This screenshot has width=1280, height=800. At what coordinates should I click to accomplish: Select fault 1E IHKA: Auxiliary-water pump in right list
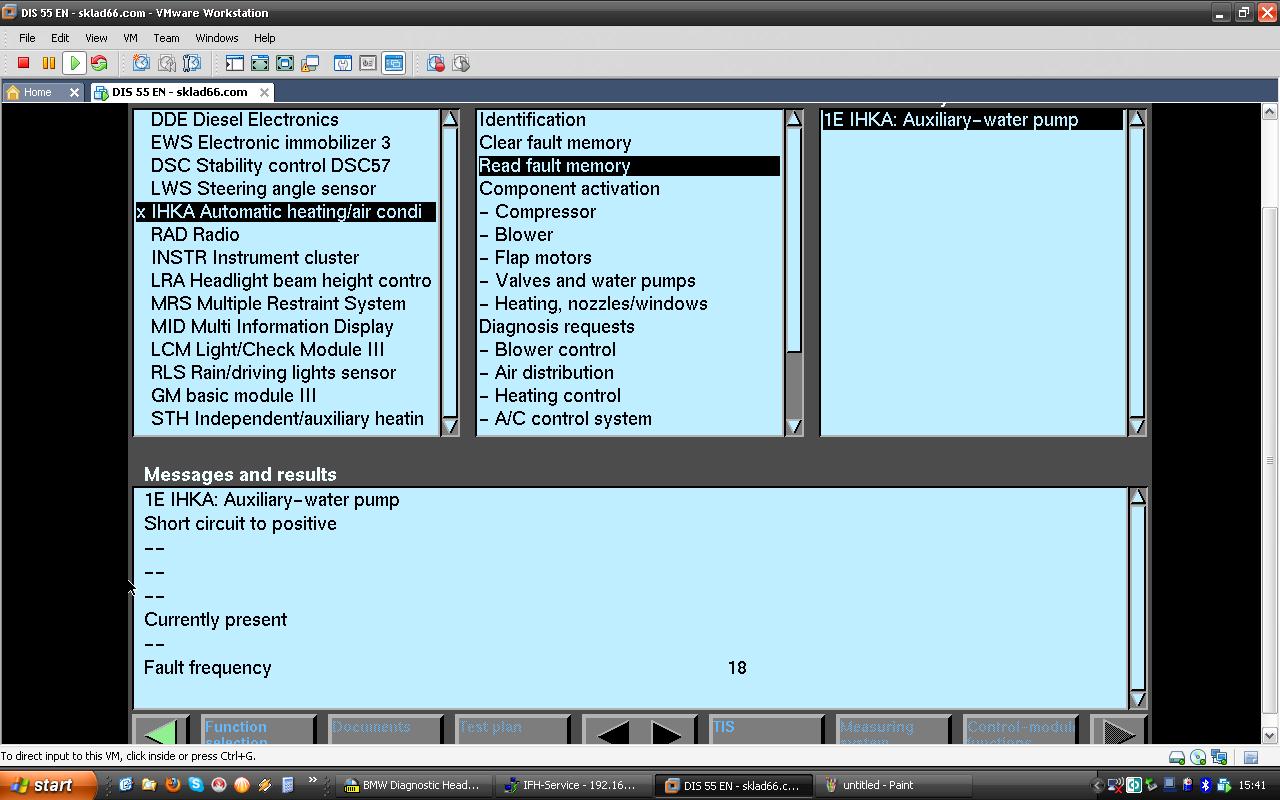(x=972, y=120)
